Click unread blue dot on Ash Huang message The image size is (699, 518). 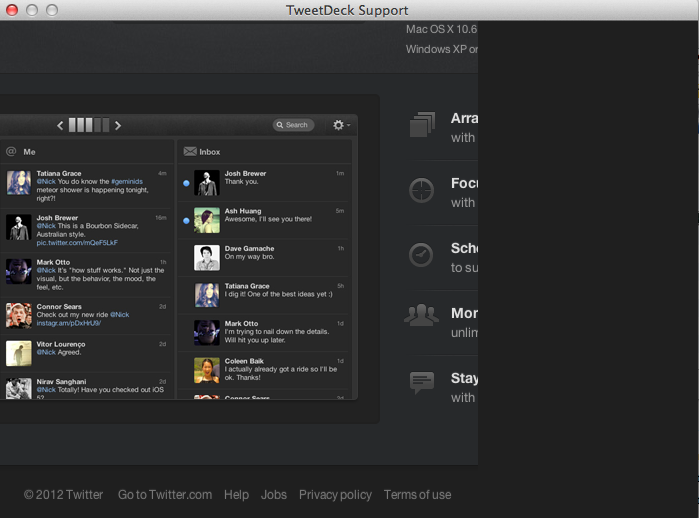click(x=186, y=221)
